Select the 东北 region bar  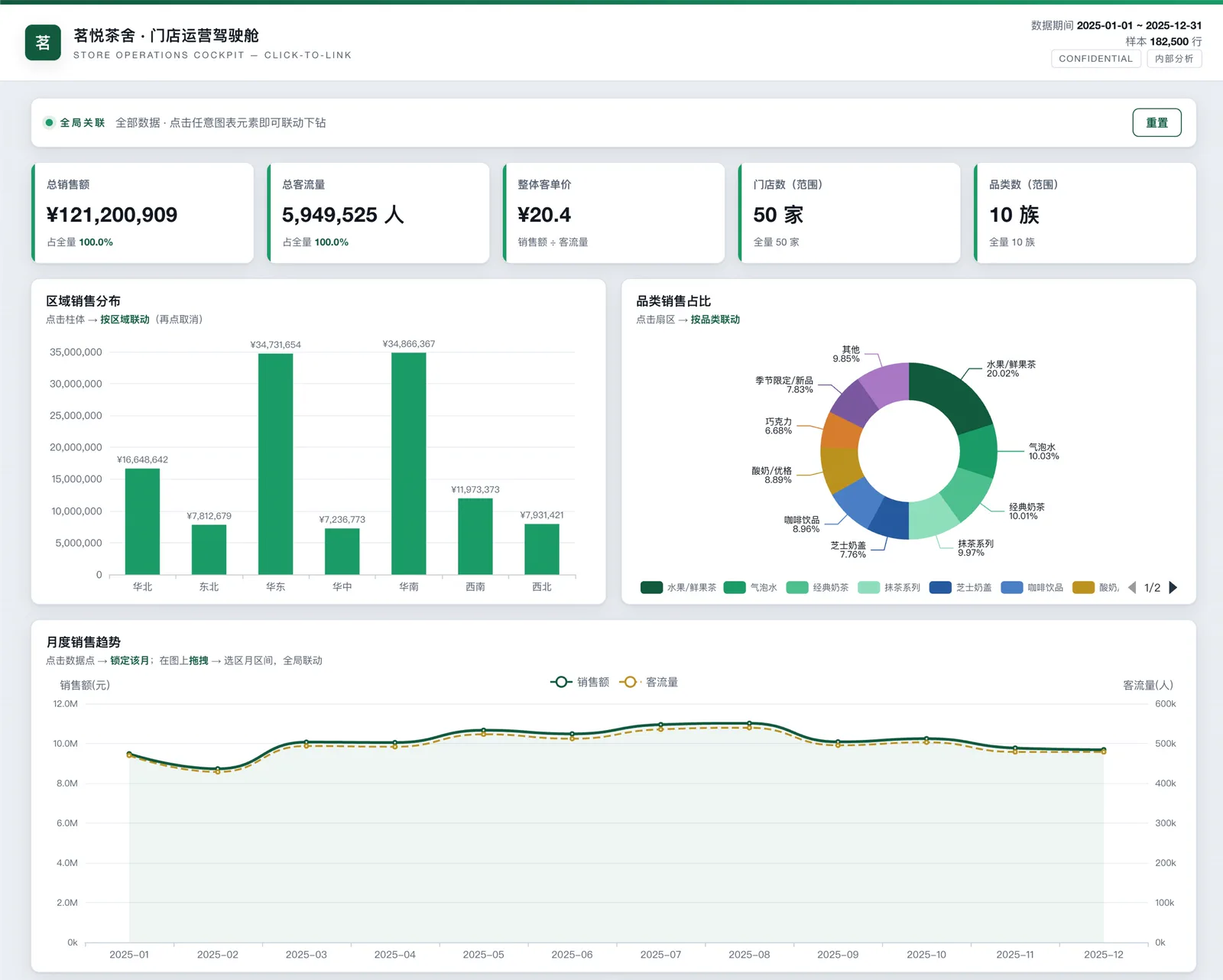pos(209,550)
